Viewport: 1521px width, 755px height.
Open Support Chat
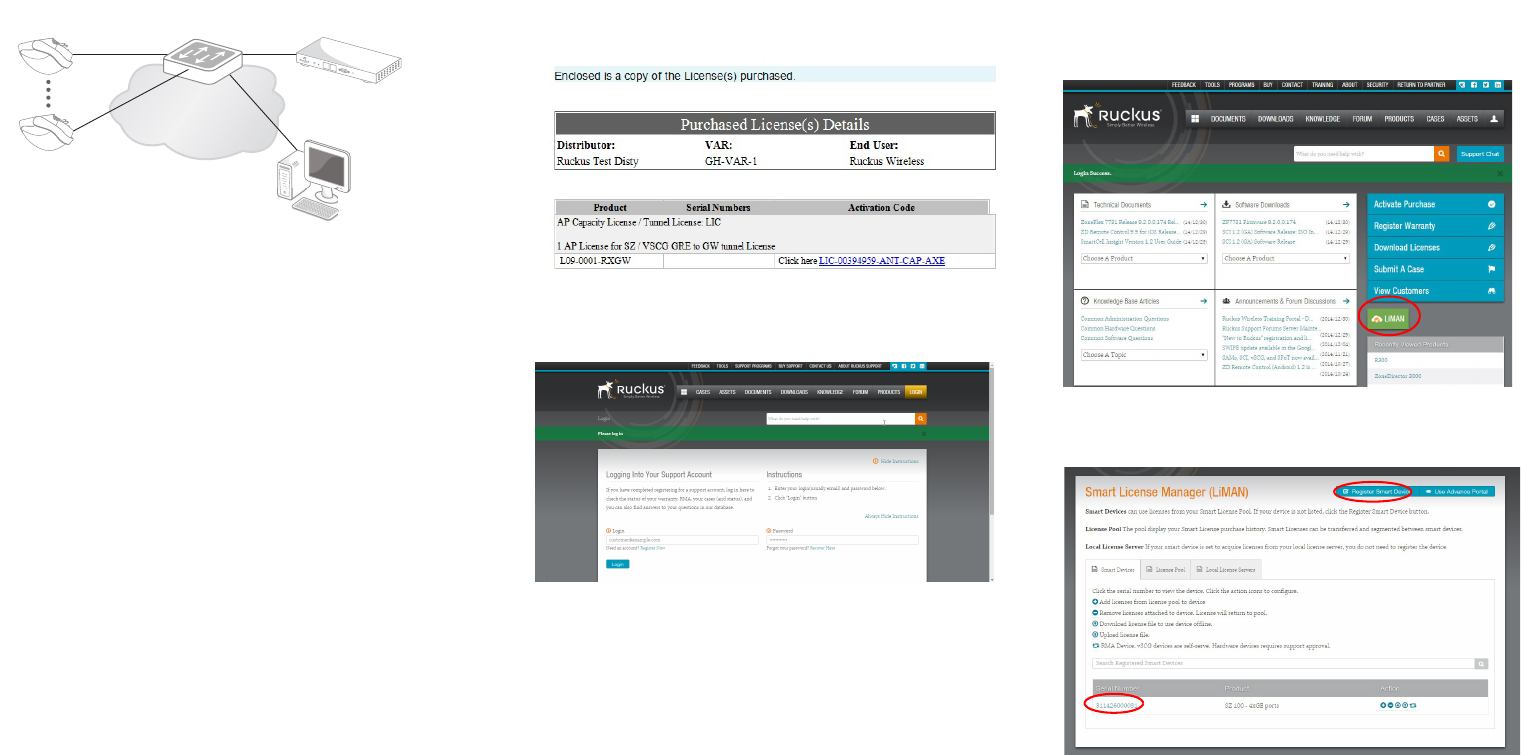tap(1479, 154)
